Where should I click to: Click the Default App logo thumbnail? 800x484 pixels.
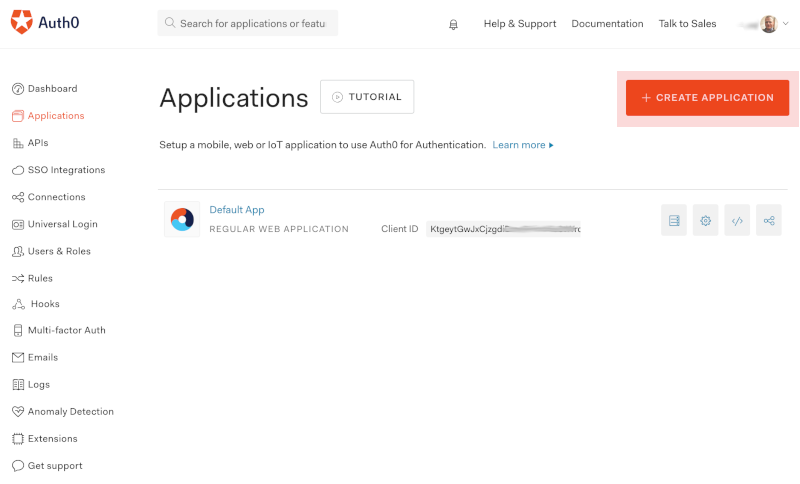[x=182, y=219]
